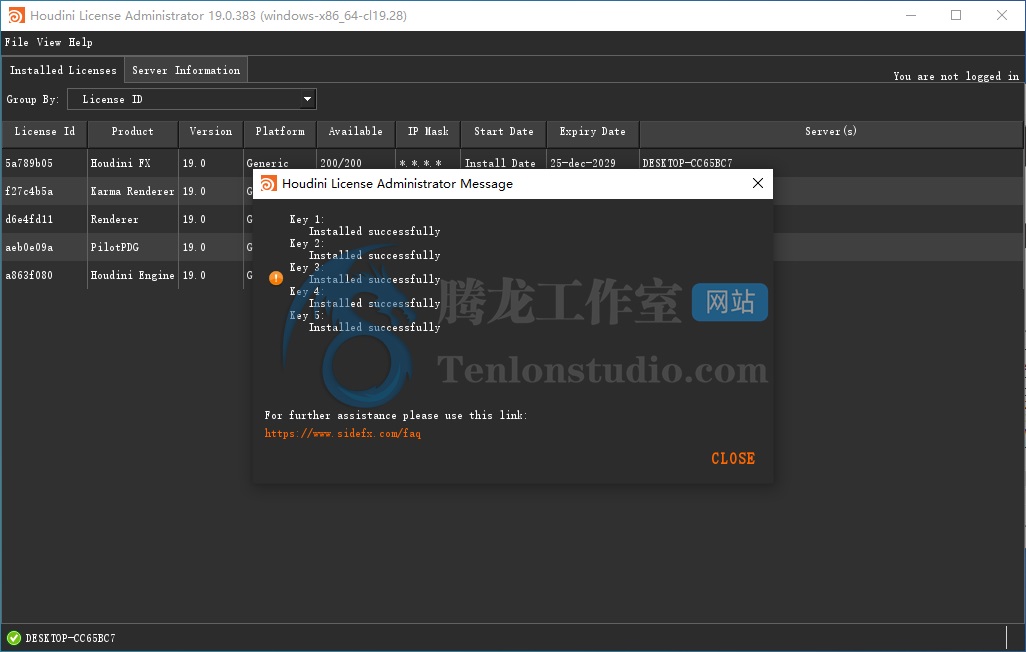Sort by the Start Date column header
This screenshot has width=1026, height=652.
pos(503,132)
